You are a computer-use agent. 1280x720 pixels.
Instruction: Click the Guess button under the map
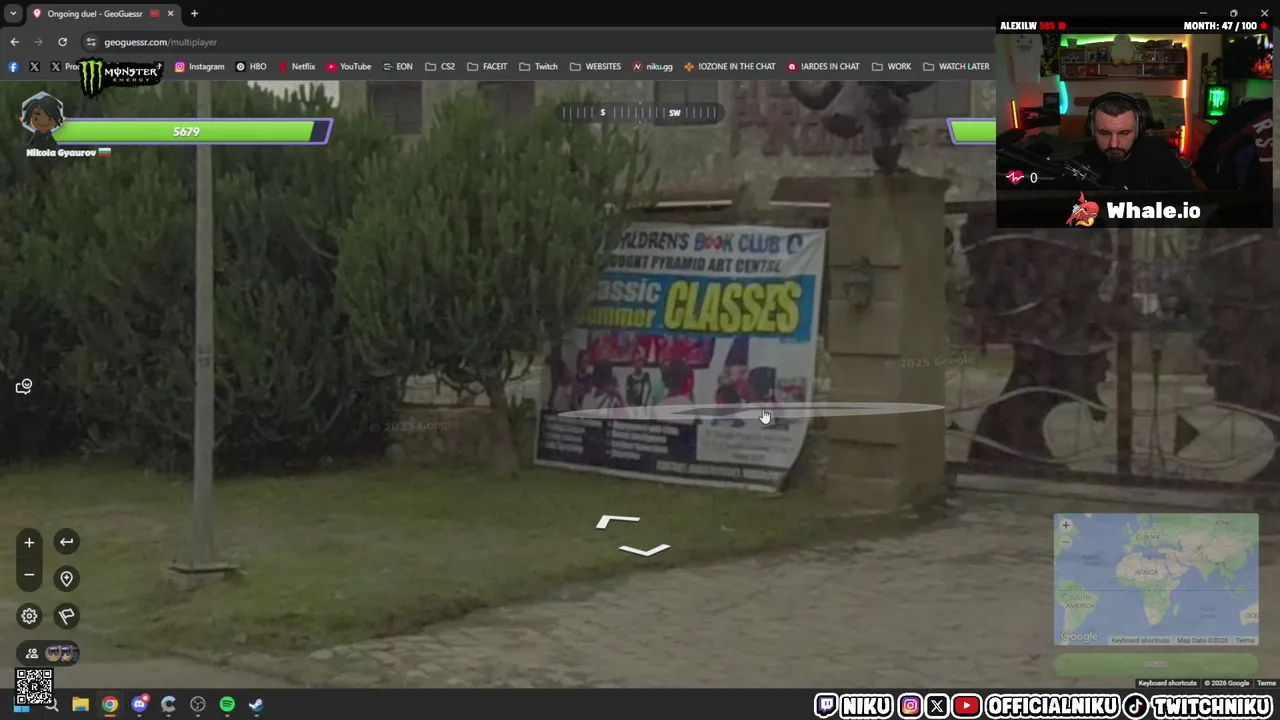(x=1156, y=664)
